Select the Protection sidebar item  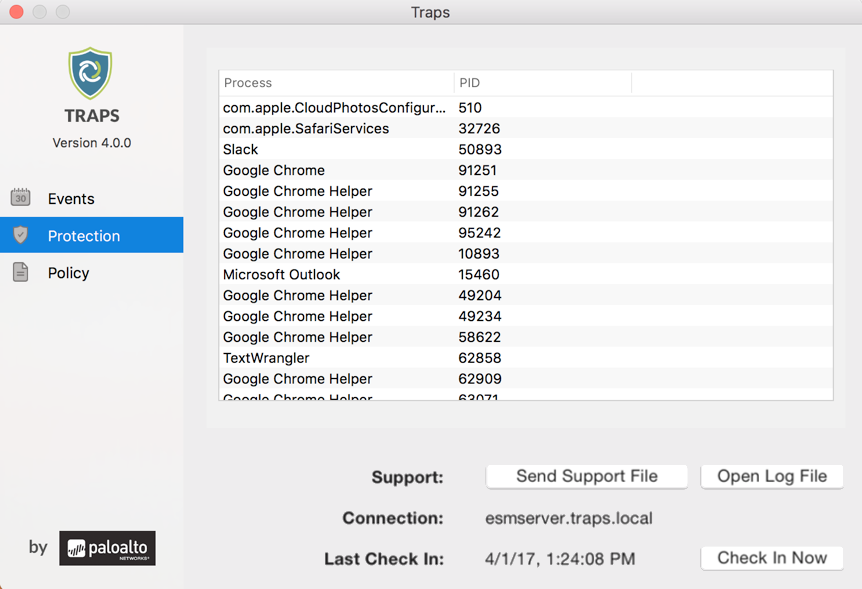pos(84,236)
